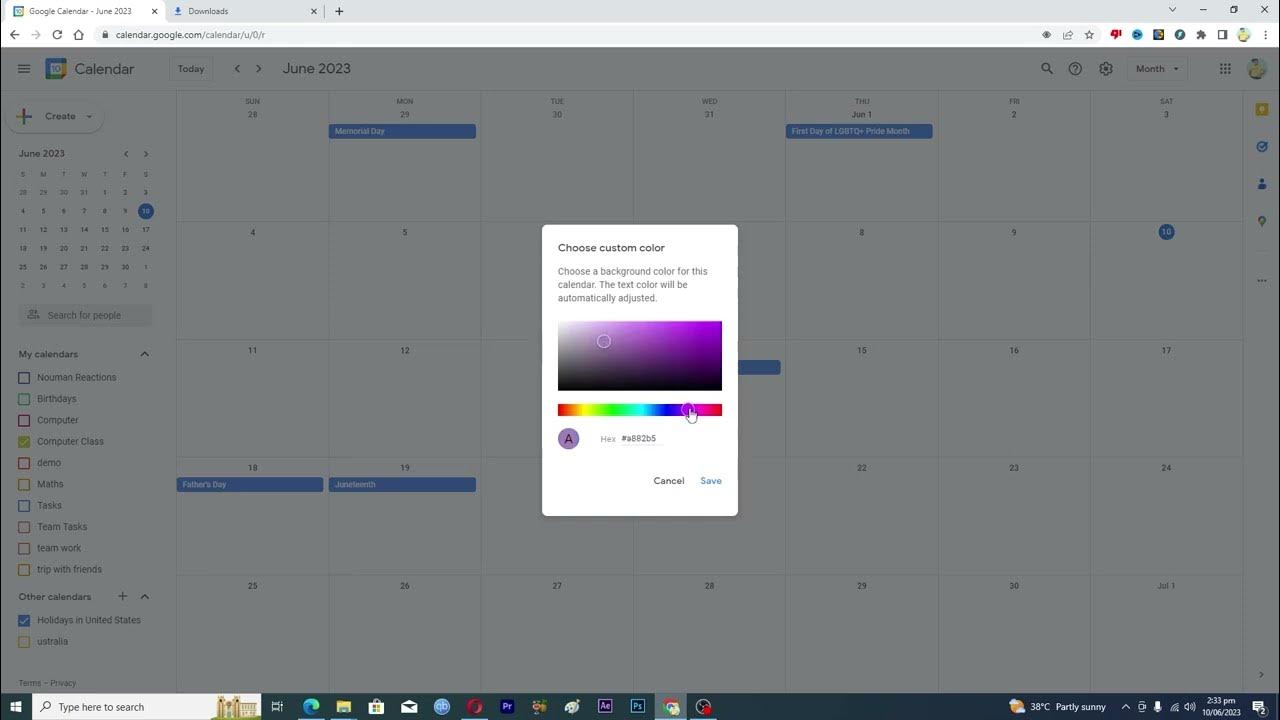Uncheck the Computer Class calendar
This screenshot has width=1280, height=720.
tap(24, 442)
